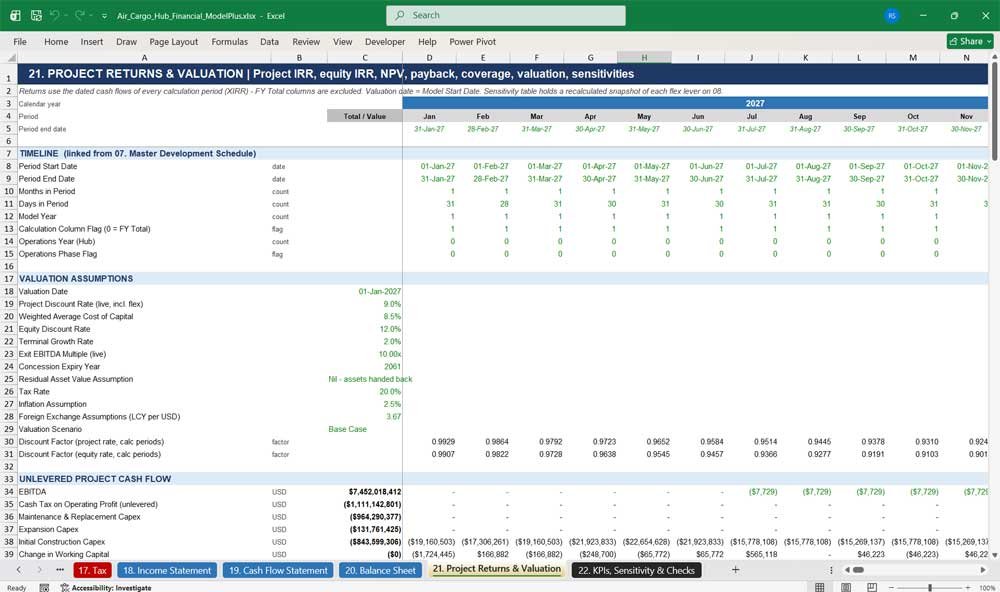Click the Total / Value header cell
Image resolution: width=1000 pixels, height=592 pixels.
pyautogui.click(x=365, y=116)
